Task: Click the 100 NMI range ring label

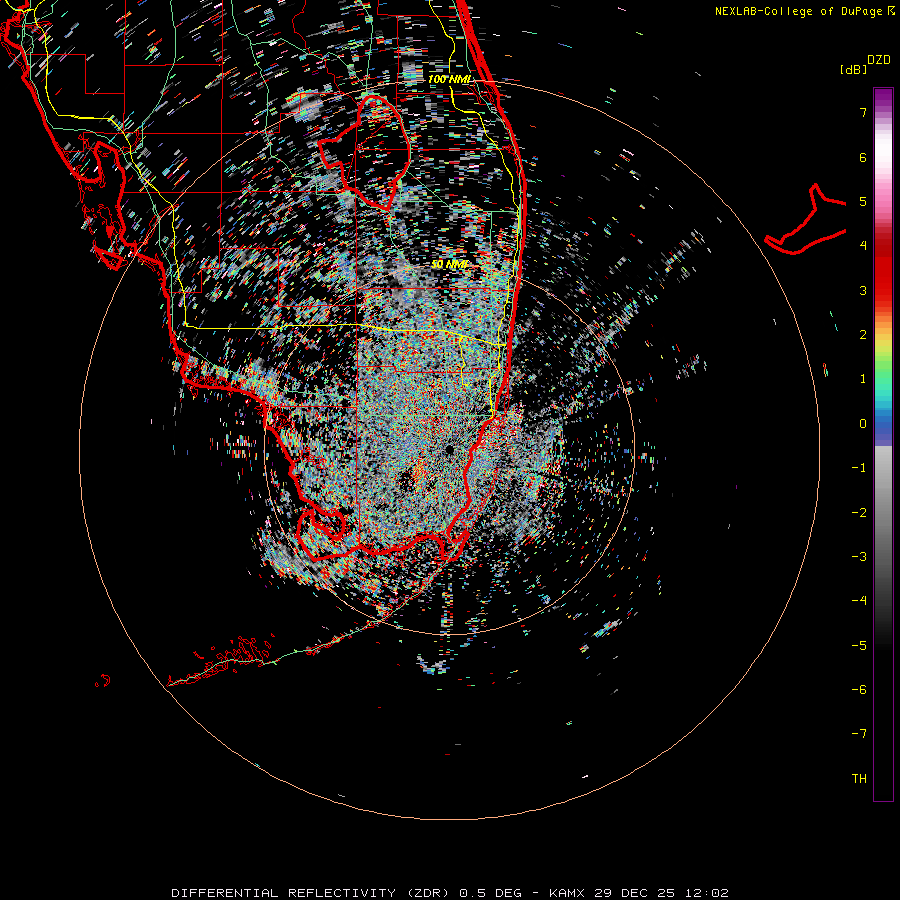Action: click(450, 79)
